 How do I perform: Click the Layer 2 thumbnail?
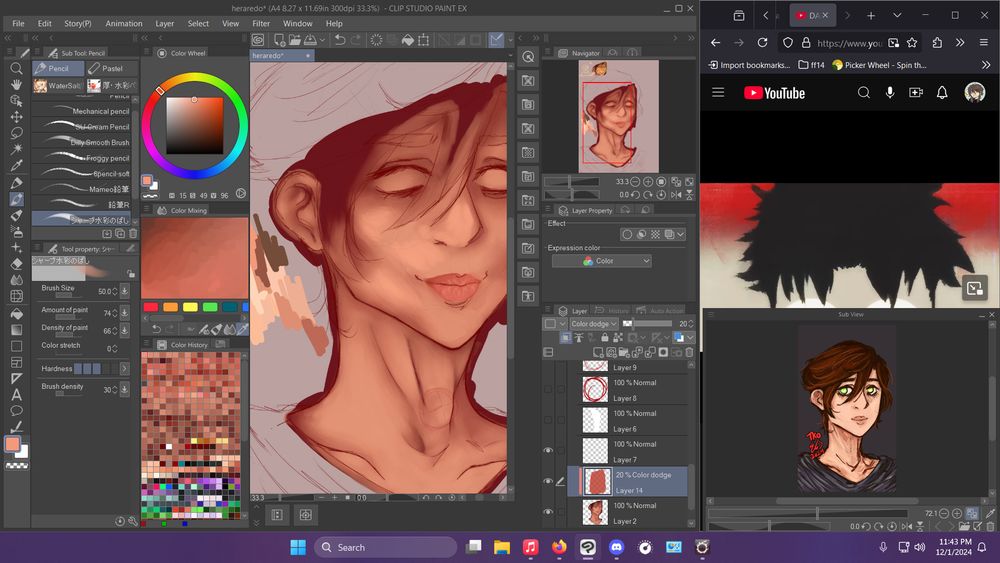click(595, 513)
